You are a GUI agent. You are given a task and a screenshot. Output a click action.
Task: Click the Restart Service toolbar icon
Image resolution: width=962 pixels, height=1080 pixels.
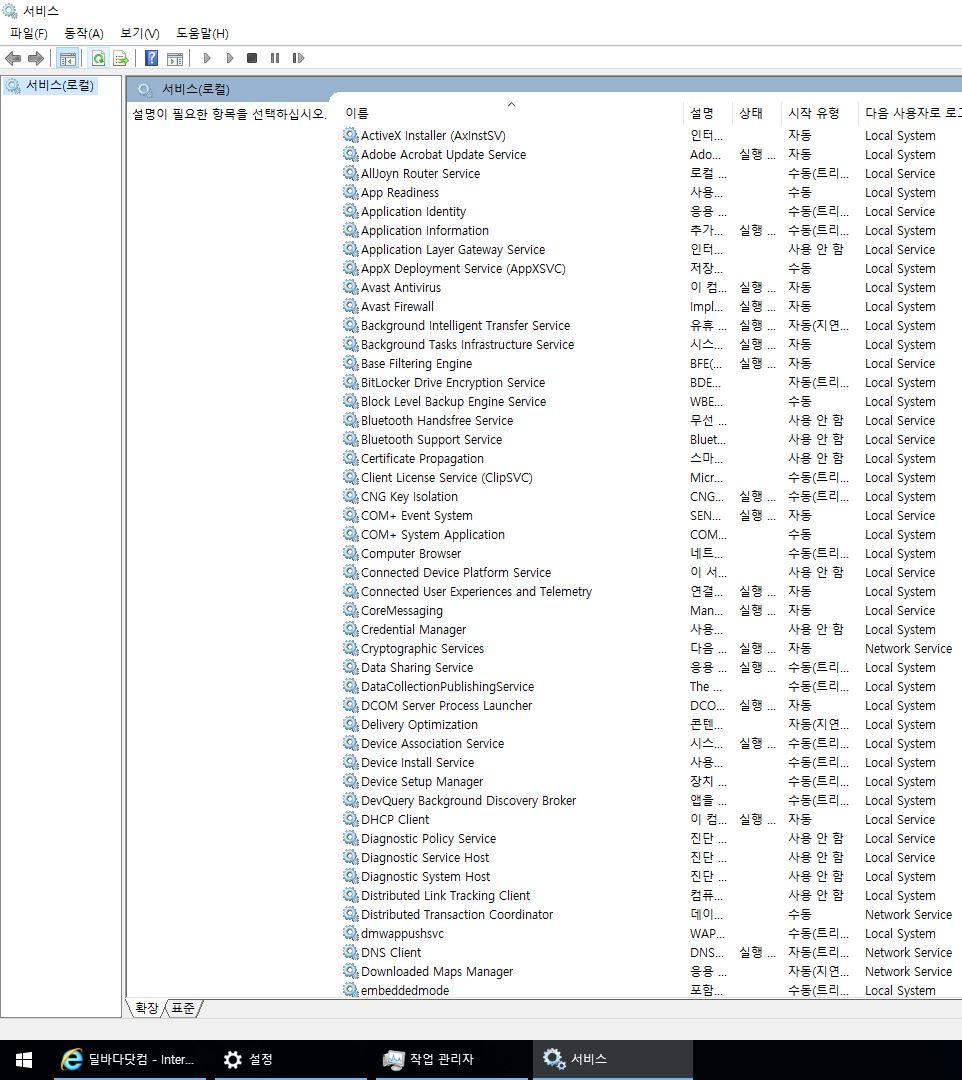click(298, 59)
